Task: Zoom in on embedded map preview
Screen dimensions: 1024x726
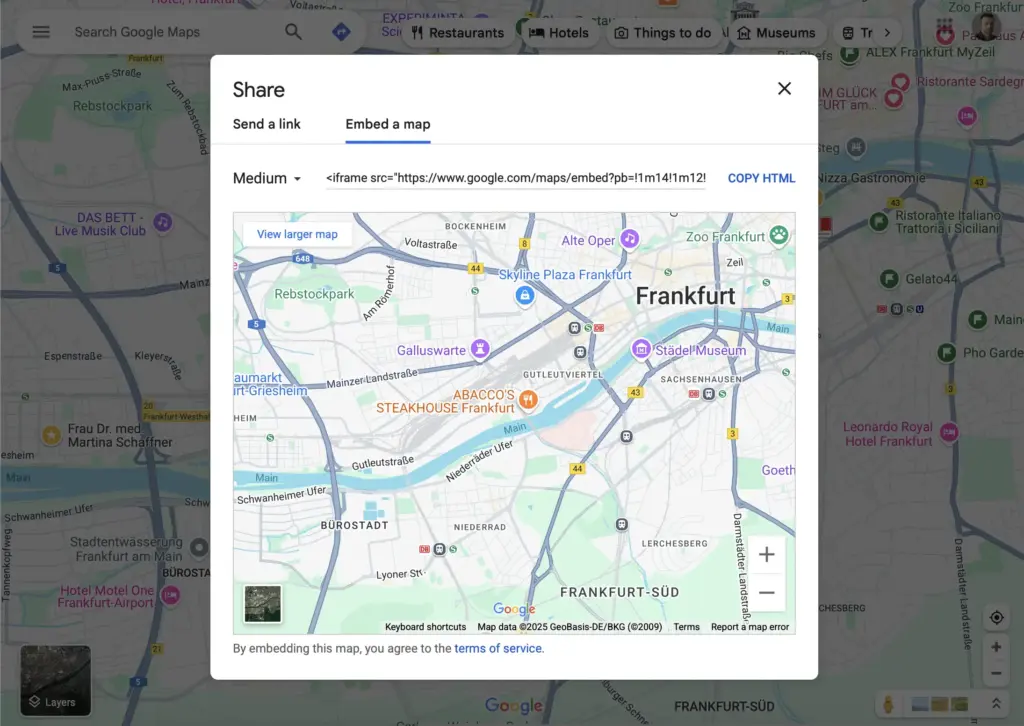Action: pos(767,554)
